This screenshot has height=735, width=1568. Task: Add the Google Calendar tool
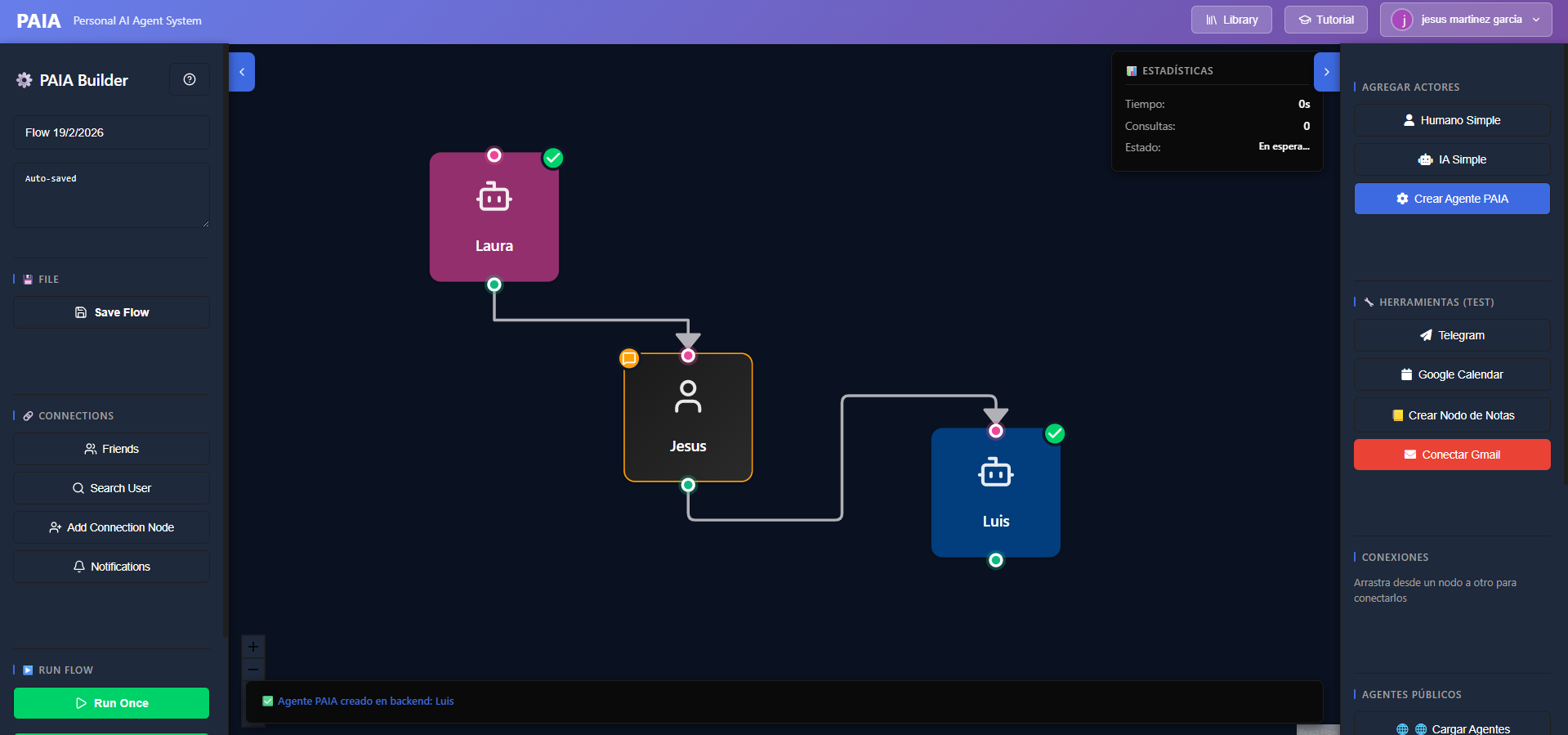(1452, 374)
